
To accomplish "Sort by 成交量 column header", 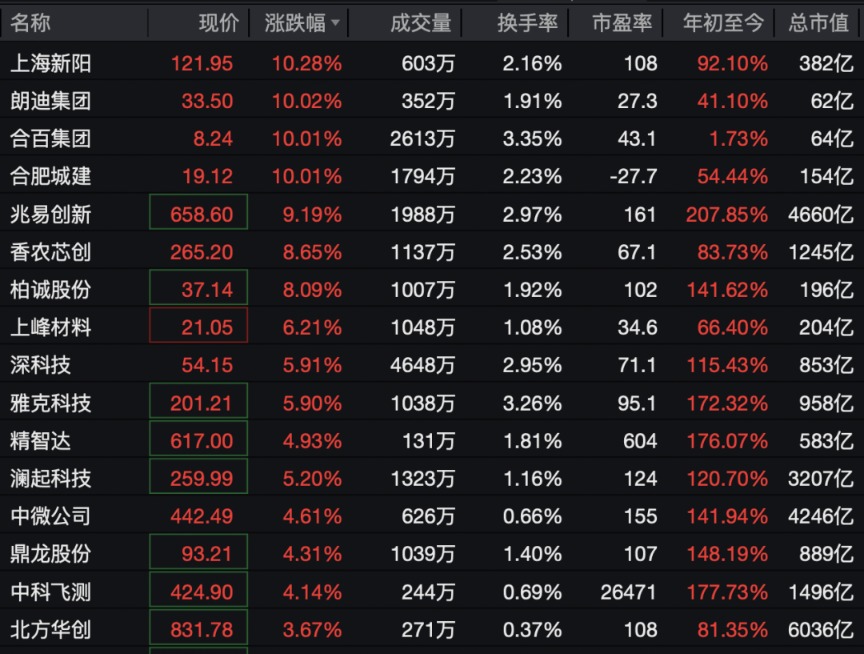I will click(x=421, y=23).
